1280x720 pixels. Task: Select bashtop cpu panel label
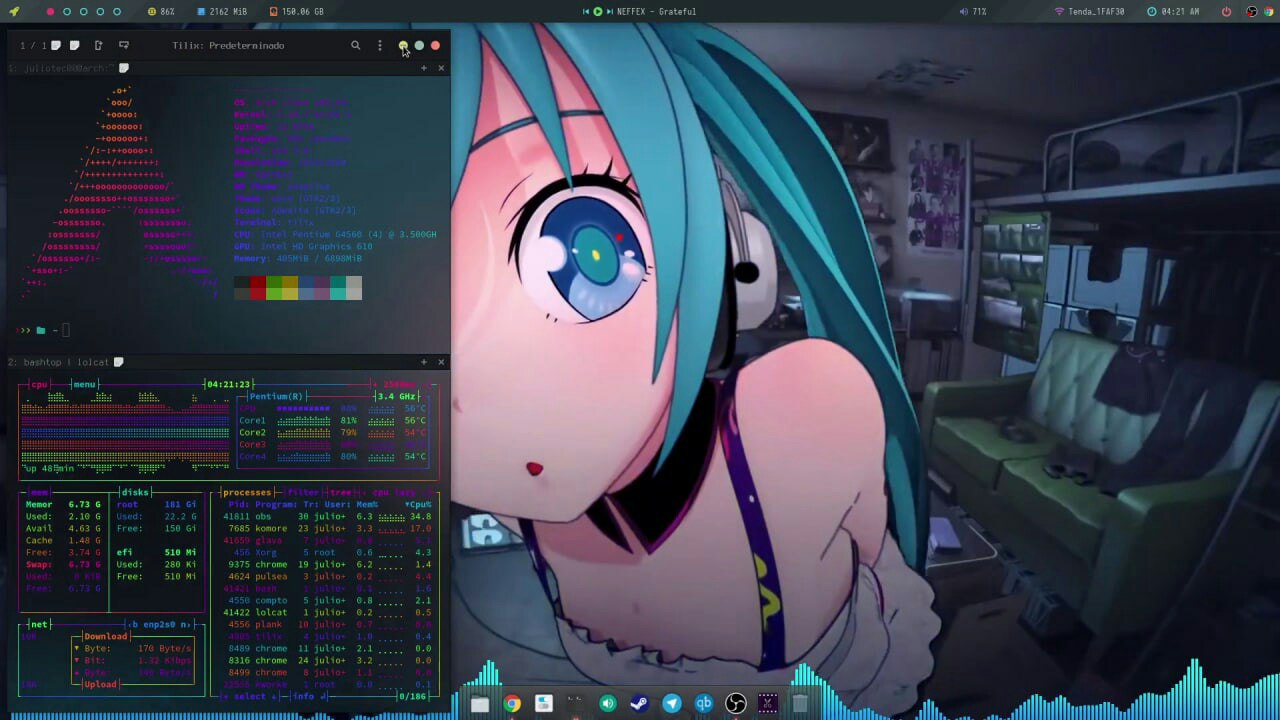(39, 384)
